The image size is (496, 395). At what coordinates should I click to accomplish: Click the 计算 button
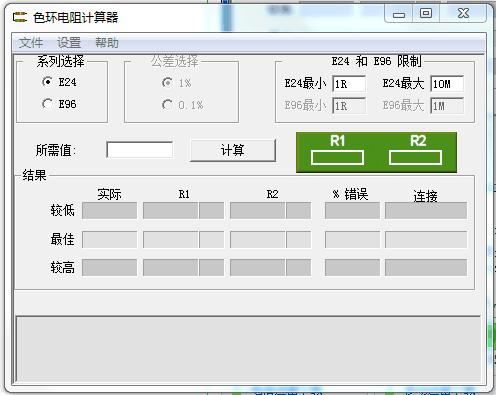point(233,150)
